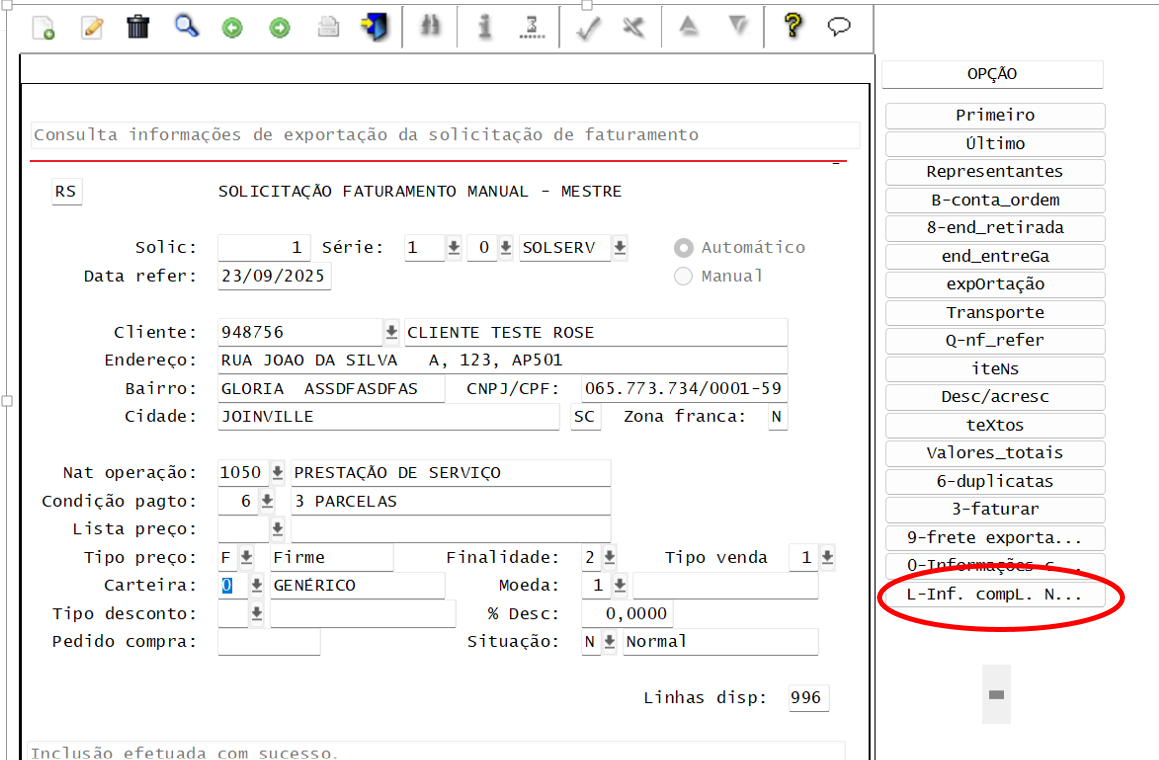Click the edit record pencil icon
Screen dimensions: 1159x760
point(92,28)
